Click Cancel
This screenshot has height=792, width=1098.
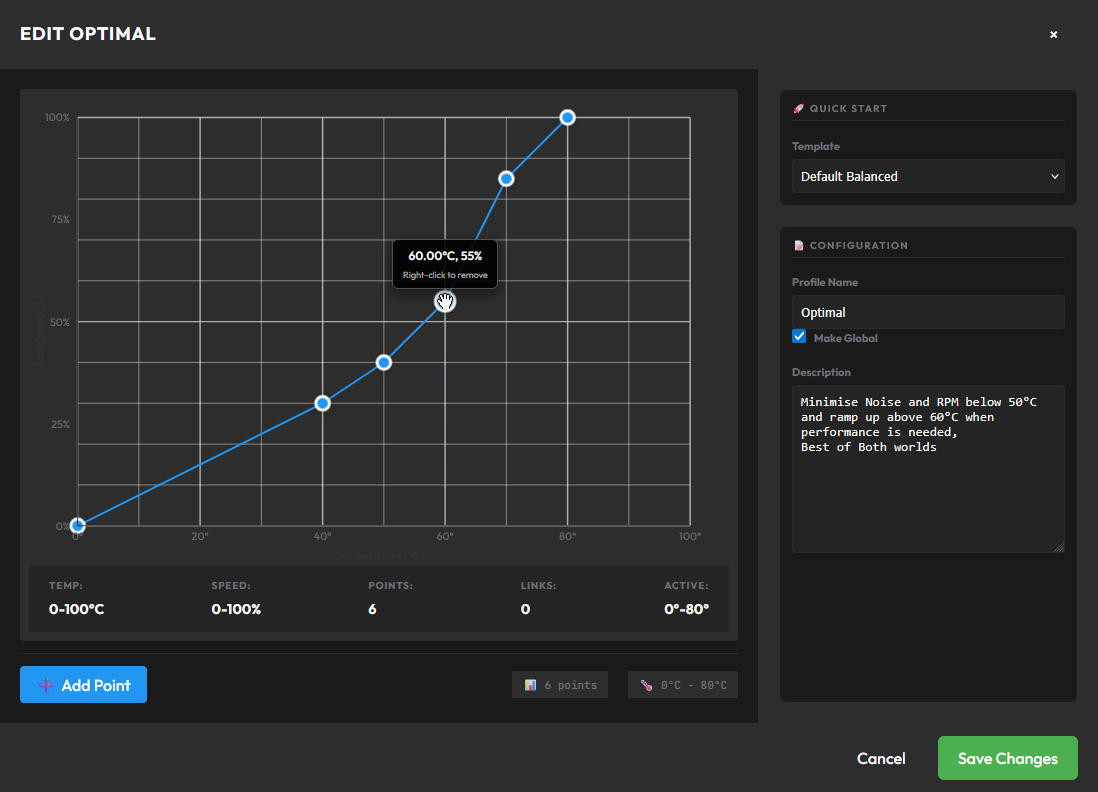coord(881,758)
